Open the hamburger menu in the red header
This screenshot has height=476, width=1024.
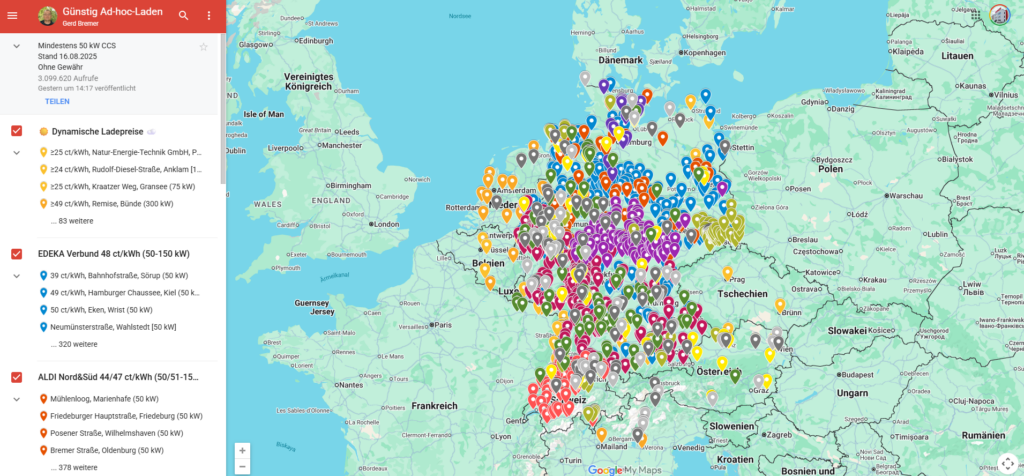point(12,16)
